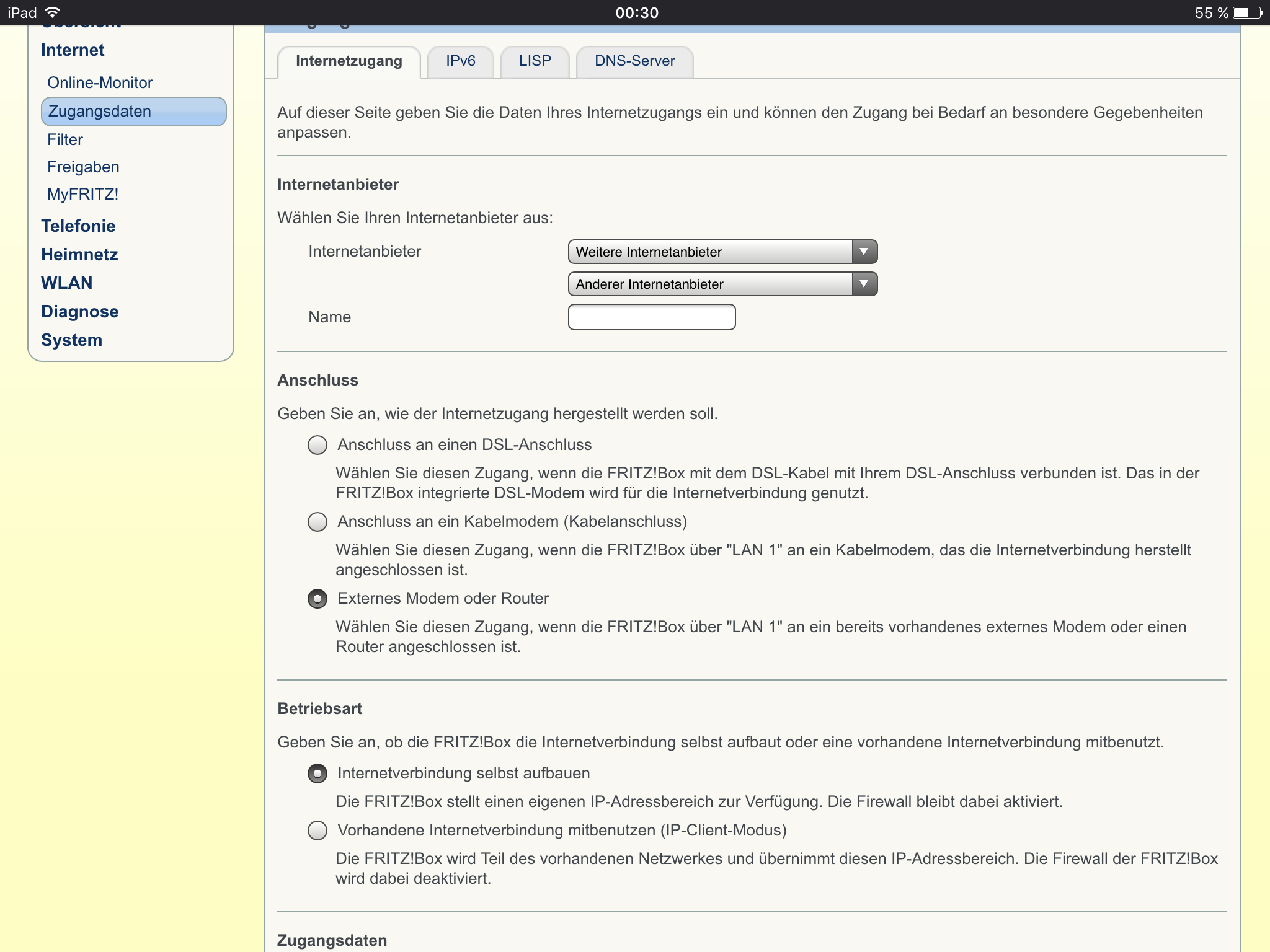Go to Filter settings in sidebar

[x=65, y=139]
